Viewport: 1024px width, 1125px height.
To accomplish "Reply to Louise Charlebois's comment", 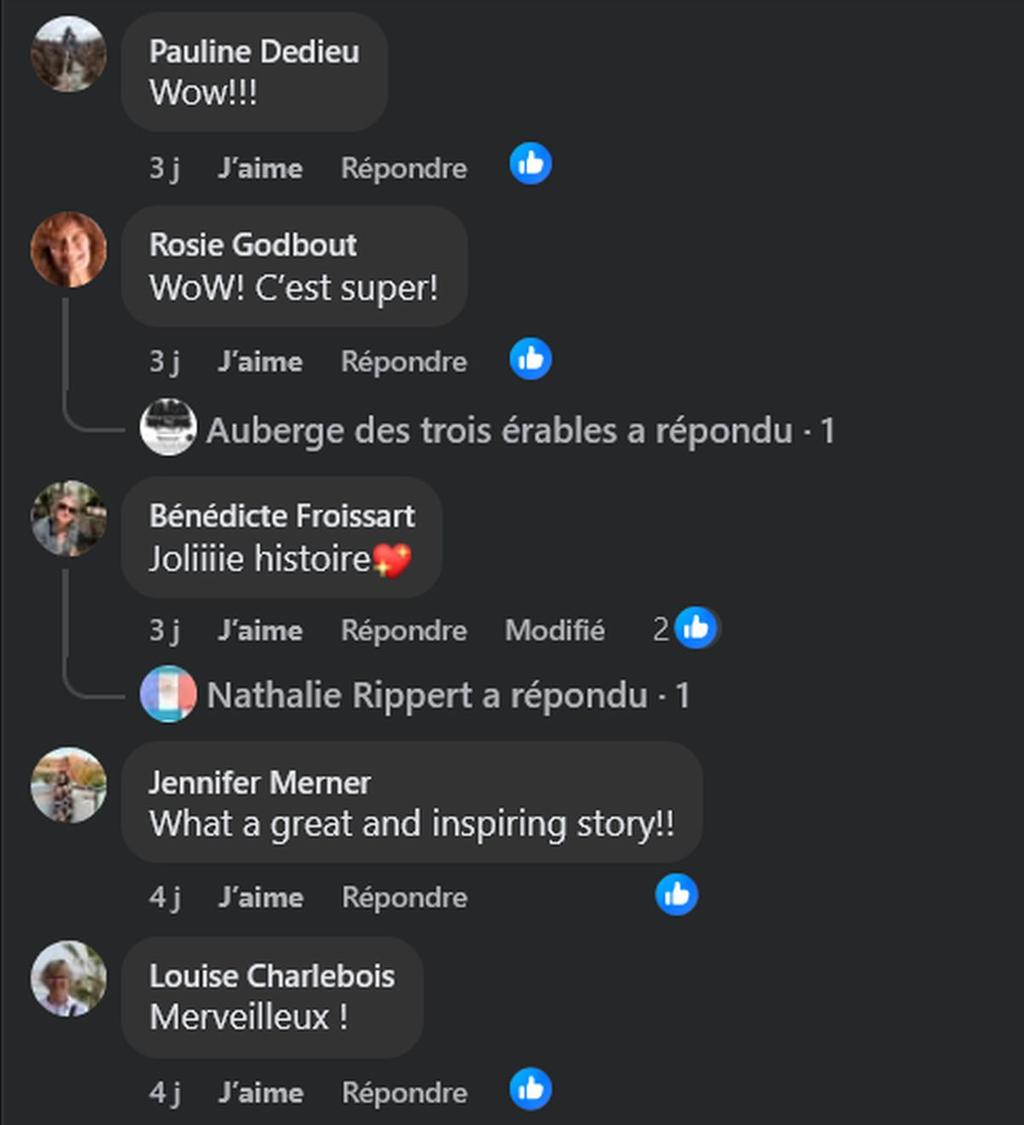I will (x=404, y=1092).
